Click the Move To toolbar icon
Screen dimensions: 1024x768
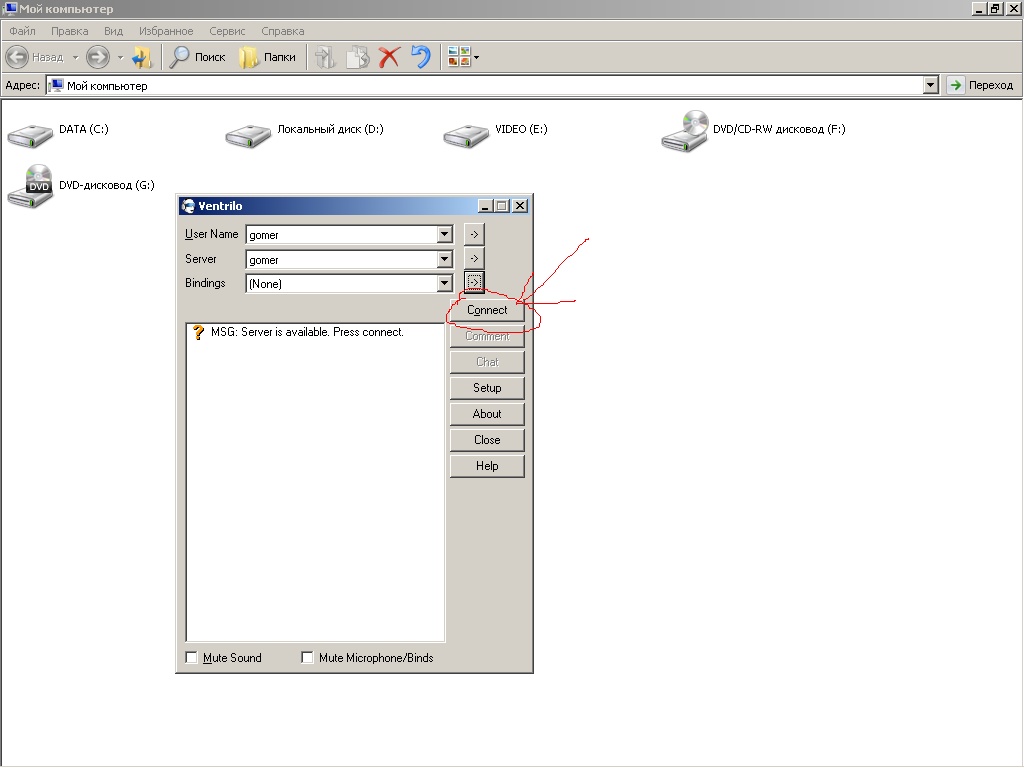(325, 57)
